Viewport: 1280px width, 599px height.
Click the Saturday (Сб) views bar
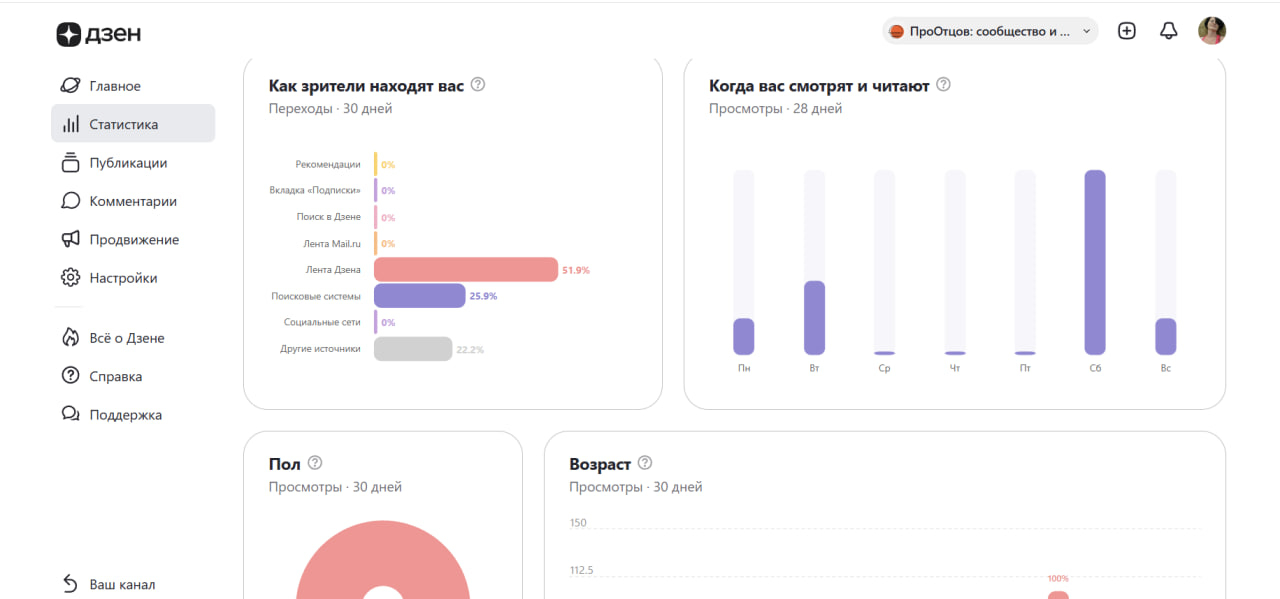1095,262
